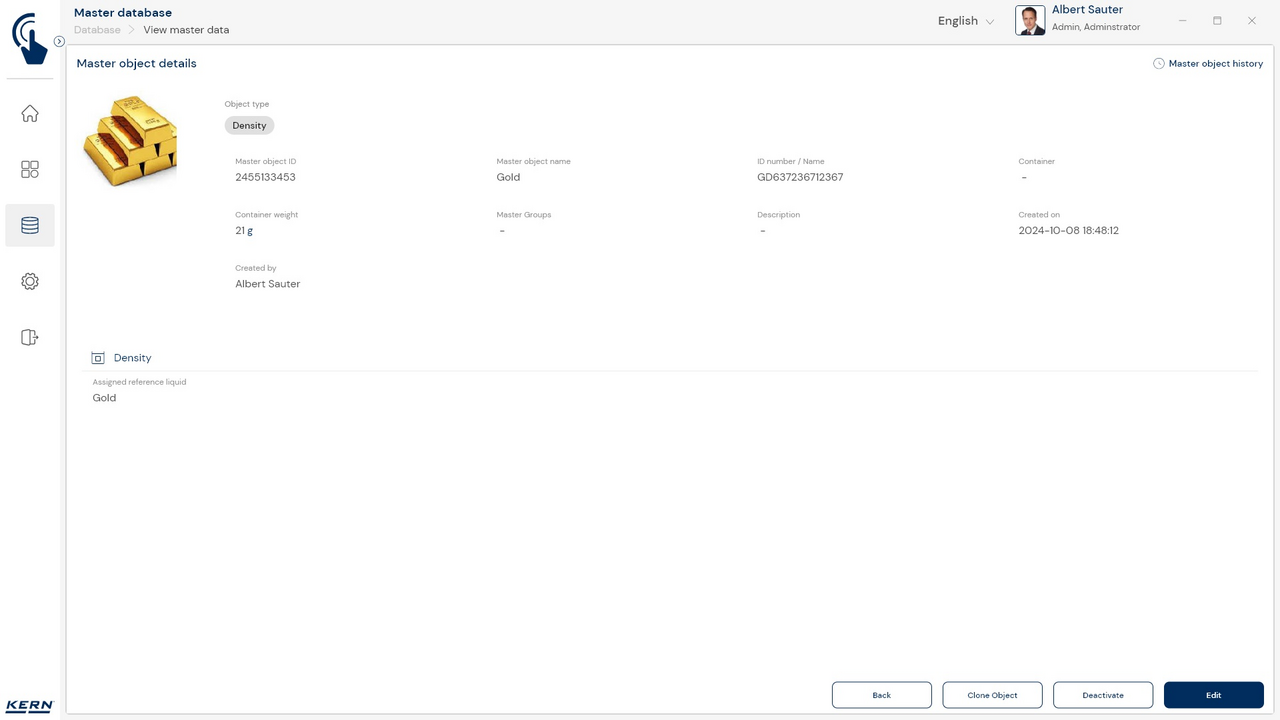
Task: Select the View master data breadcrumb
Action: tap(186, 30)
